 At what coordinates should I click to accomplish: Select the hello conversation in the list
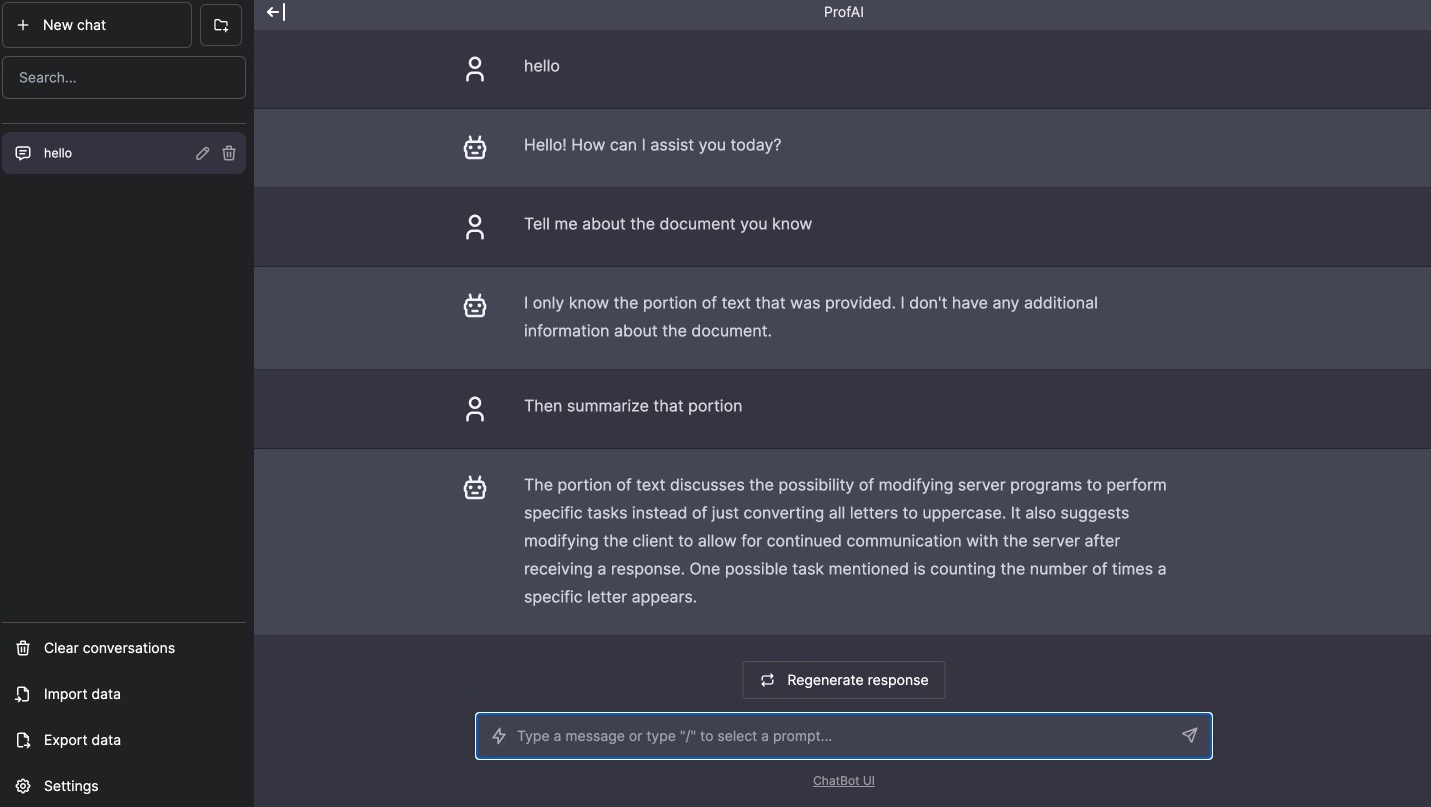coord(100,153)
